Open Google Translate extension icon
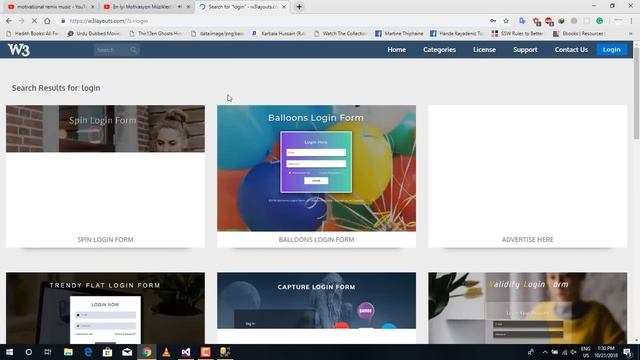Screen dimensions: 640x360 click(x=522, y=21)
